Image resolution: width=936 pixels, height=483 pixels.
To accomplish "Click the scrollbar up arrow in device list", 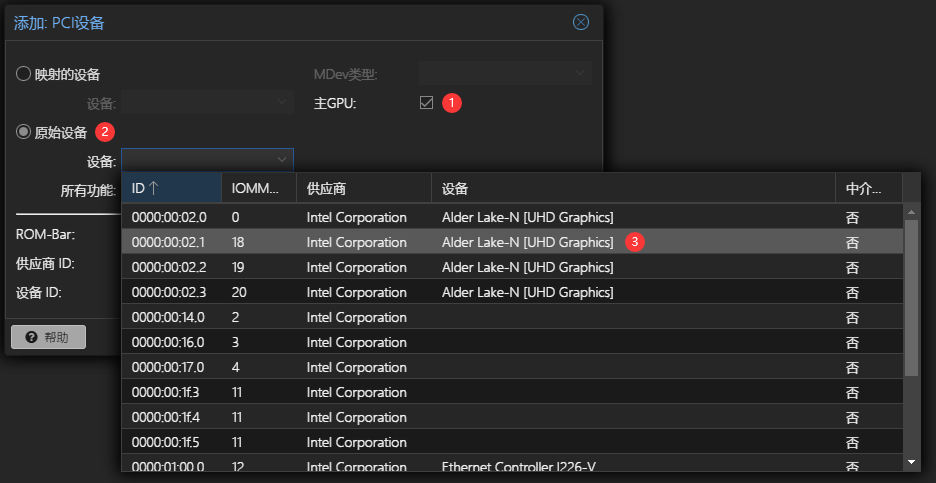I will [x=911, y=212].
